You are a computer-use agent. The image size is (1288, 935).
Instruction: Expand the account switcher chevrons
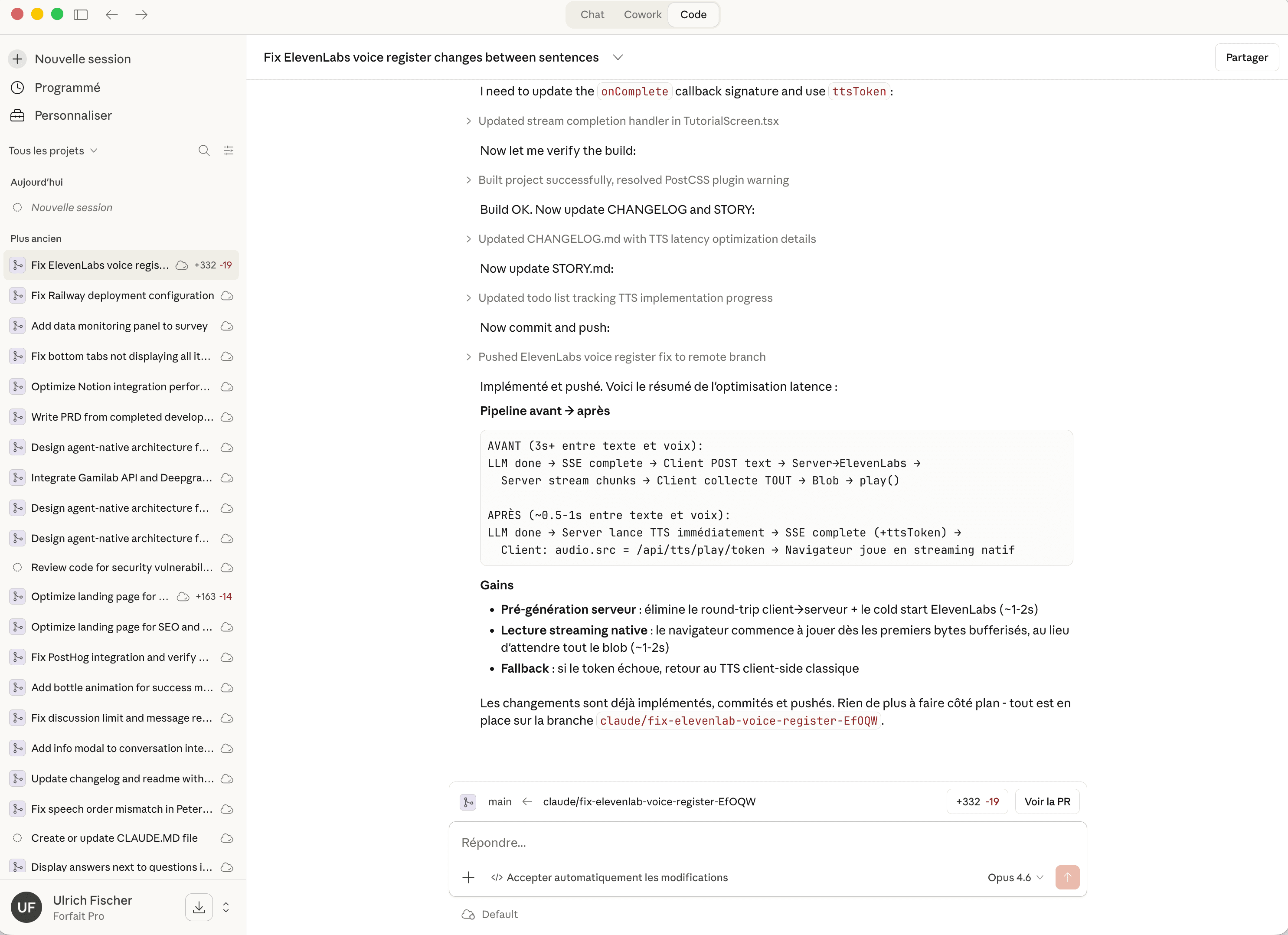coord(226,907)
